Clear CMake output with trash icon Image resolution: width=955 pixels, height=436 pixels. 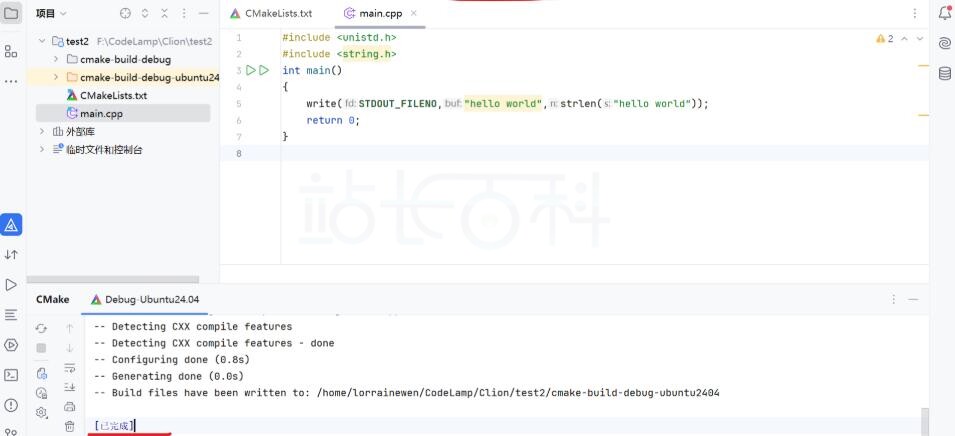coord(69,426)
